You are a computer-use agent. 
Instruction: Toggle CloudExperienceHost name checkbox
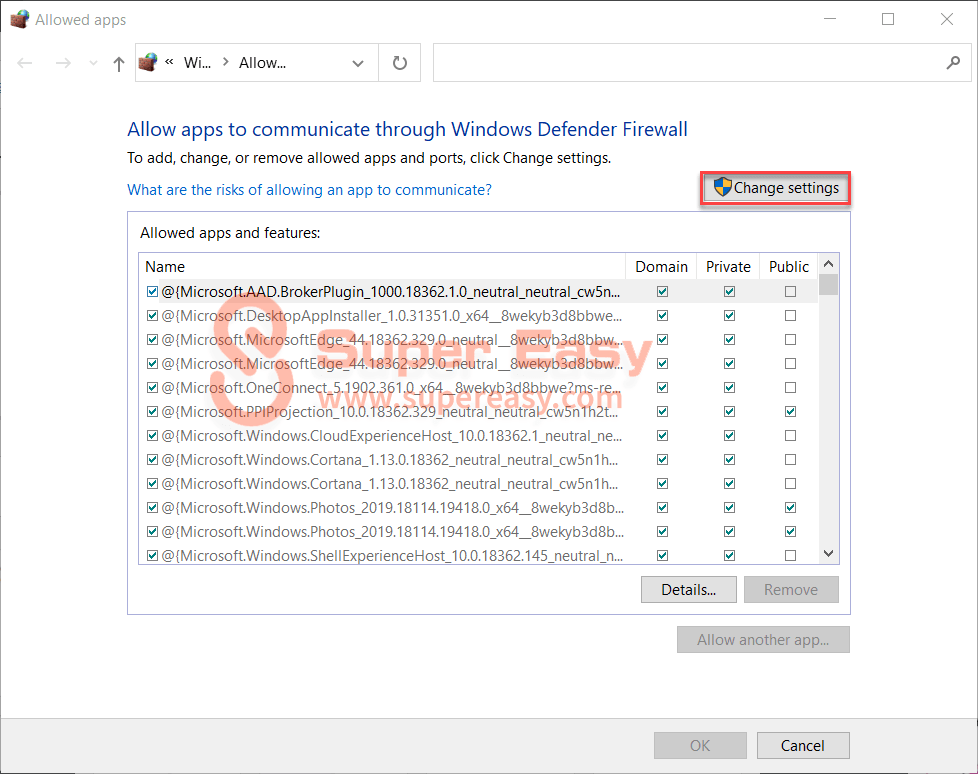point(152,435)
